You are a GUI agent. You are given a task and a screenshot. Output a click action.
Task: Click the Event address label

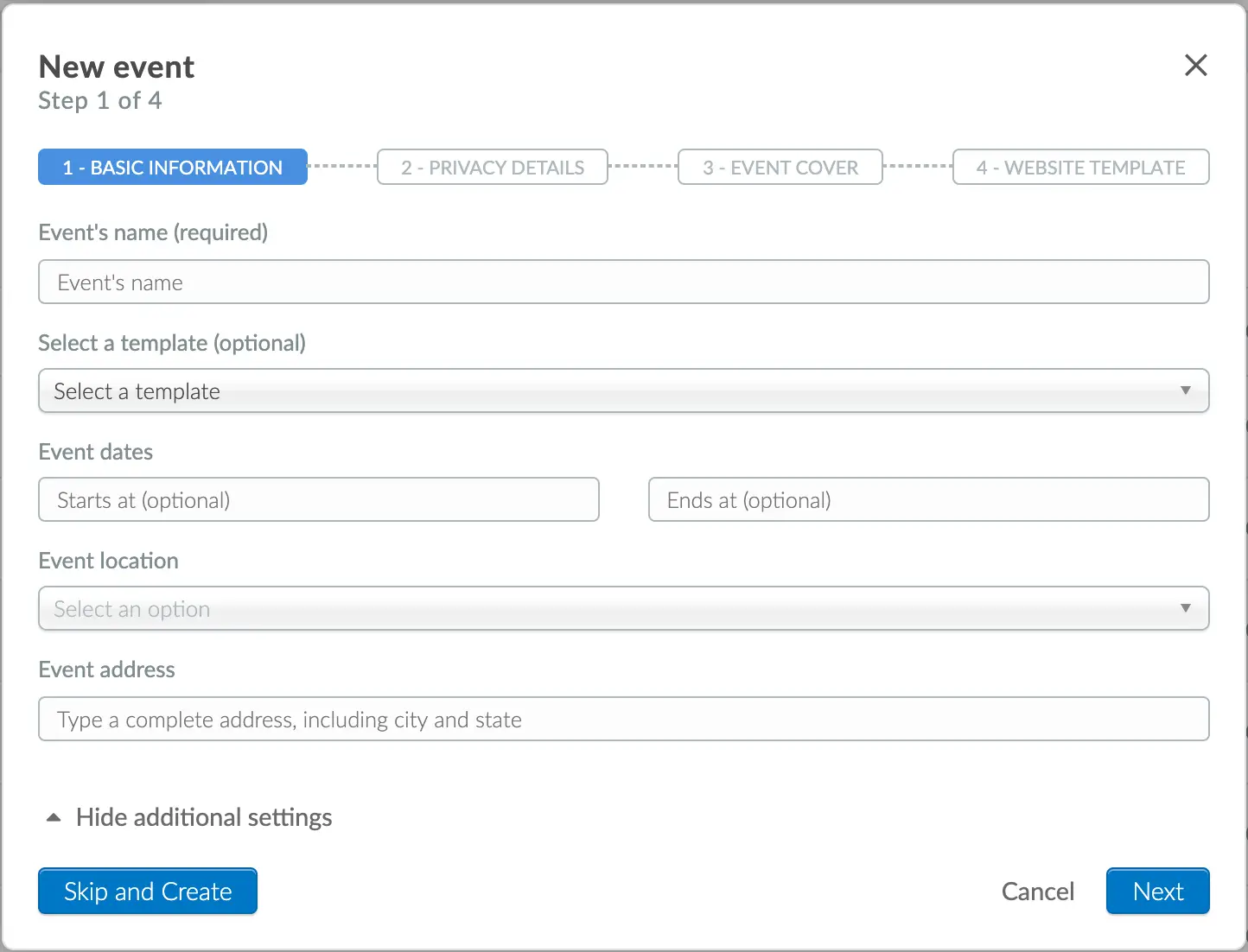107,670
